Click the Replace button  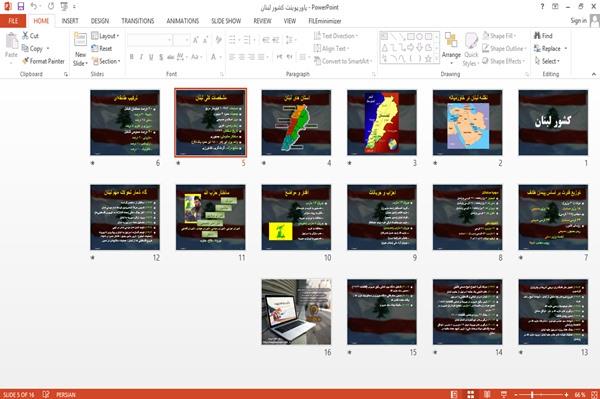[550, 49]
